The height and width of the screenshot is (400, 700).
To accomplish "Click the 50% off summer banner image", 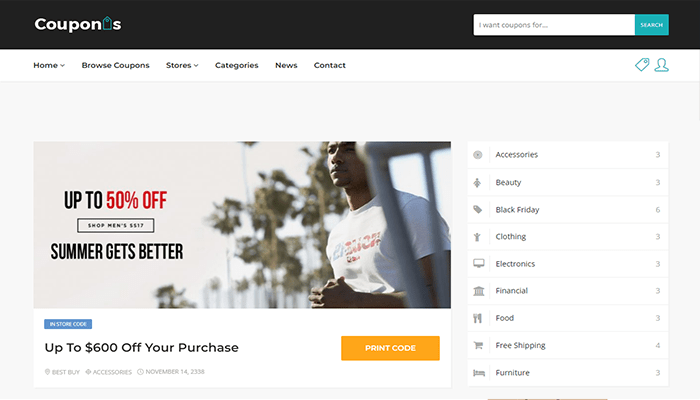I will (242, 225).
